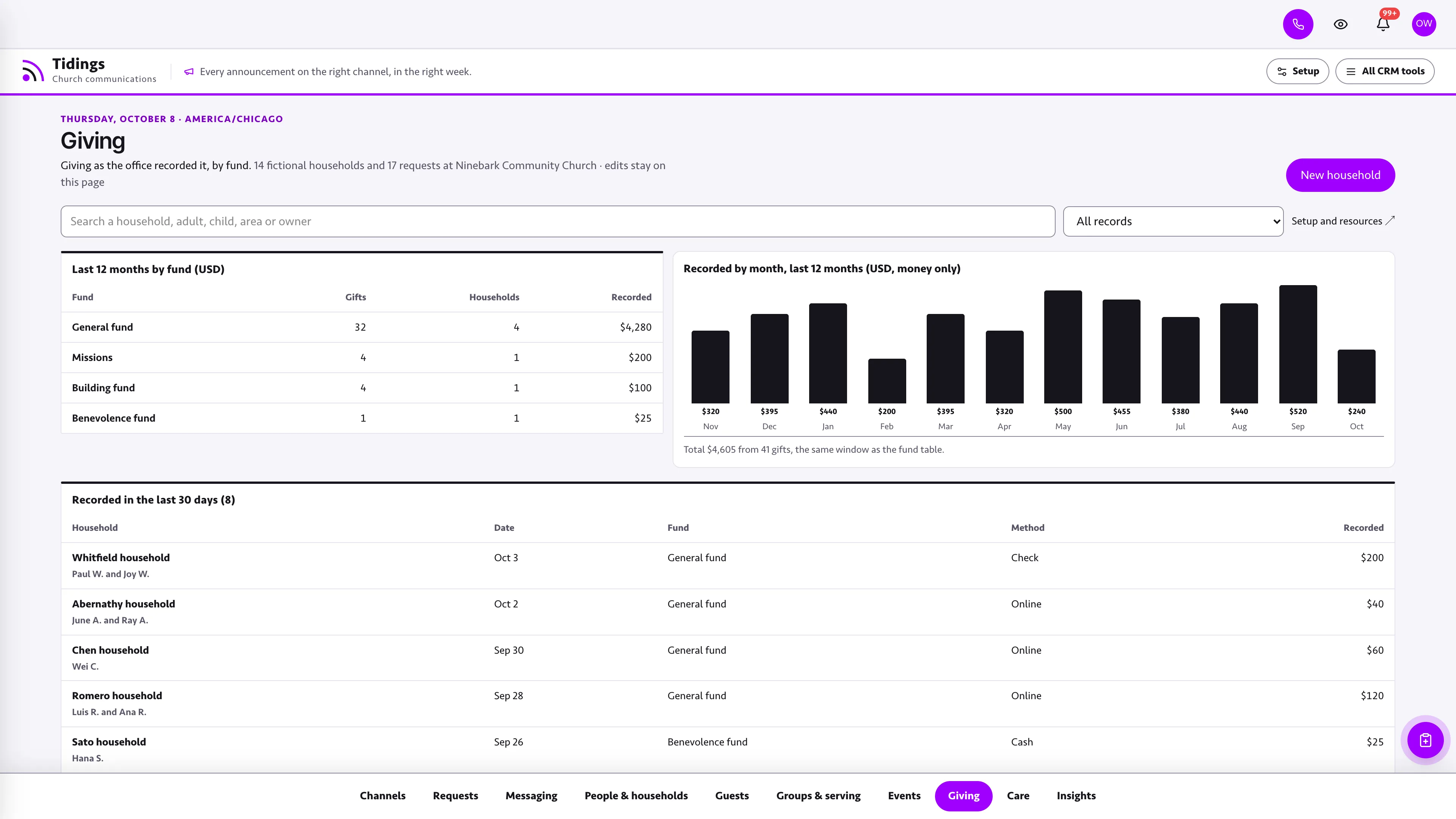Click the purple phone call icon
Image resolution: width=1456 pixels, height=819 pixels.
coord(1298,24)
